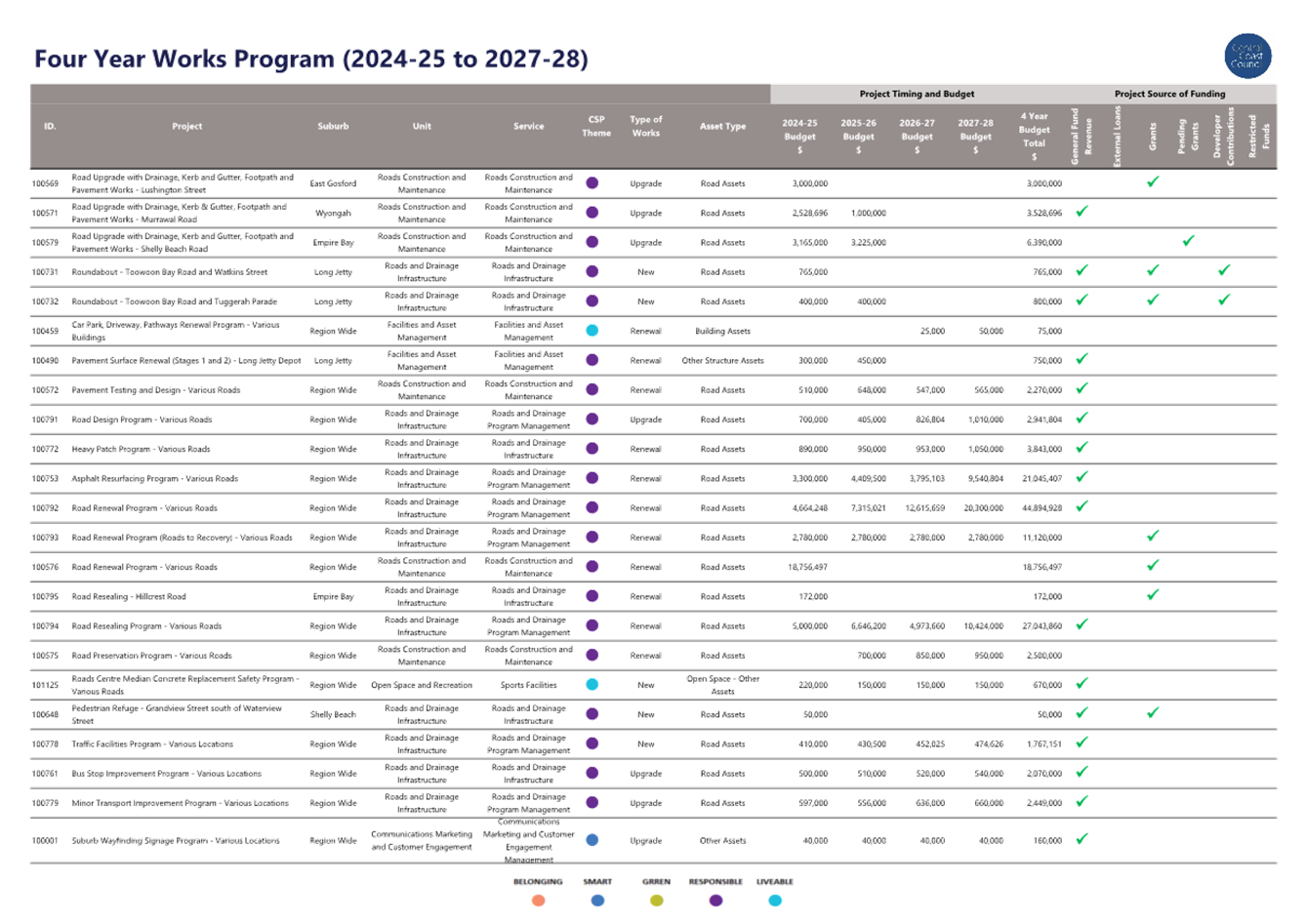Click the Pending Grants checkmark in third row
This screenshot has width=1306, height=924.
(x=1188, y=241)
